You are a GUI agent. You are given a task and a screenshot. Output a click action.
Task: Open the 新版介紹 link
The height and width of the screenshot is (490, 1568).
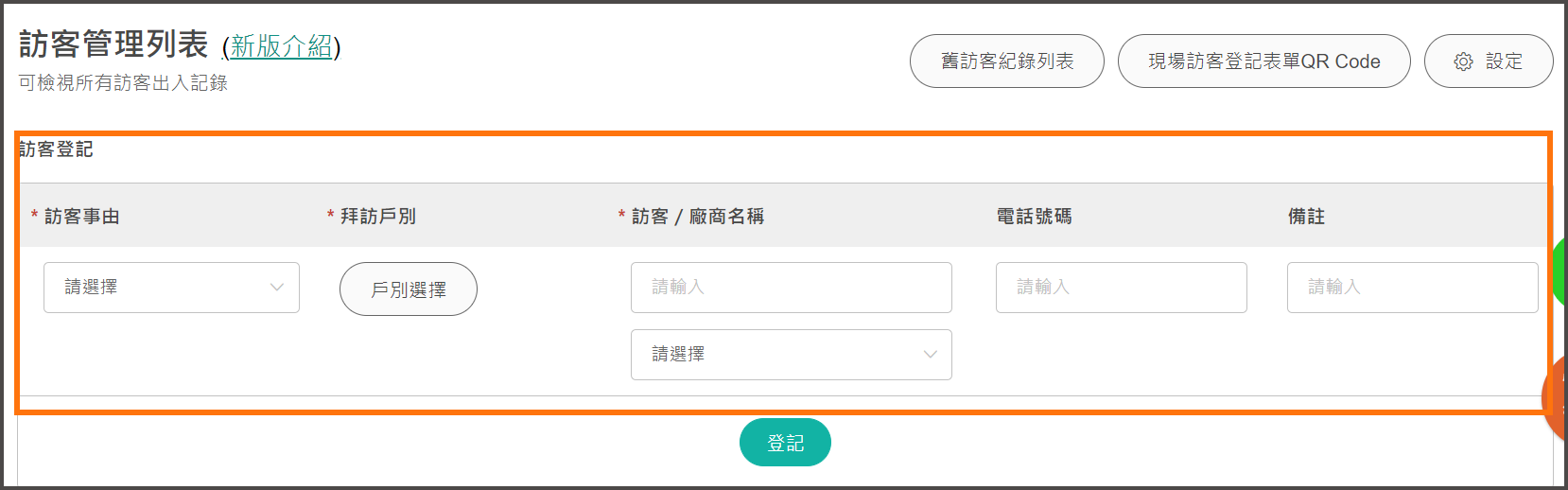282,46
